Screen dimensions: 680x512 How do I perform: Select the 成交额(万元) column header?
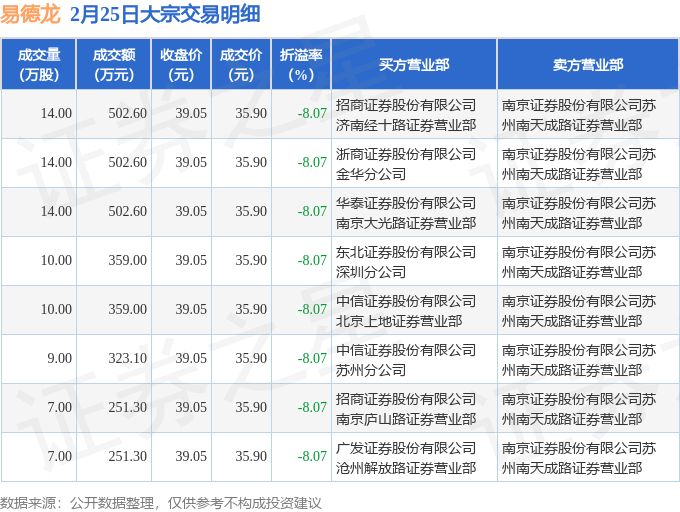tap(114, 65)
